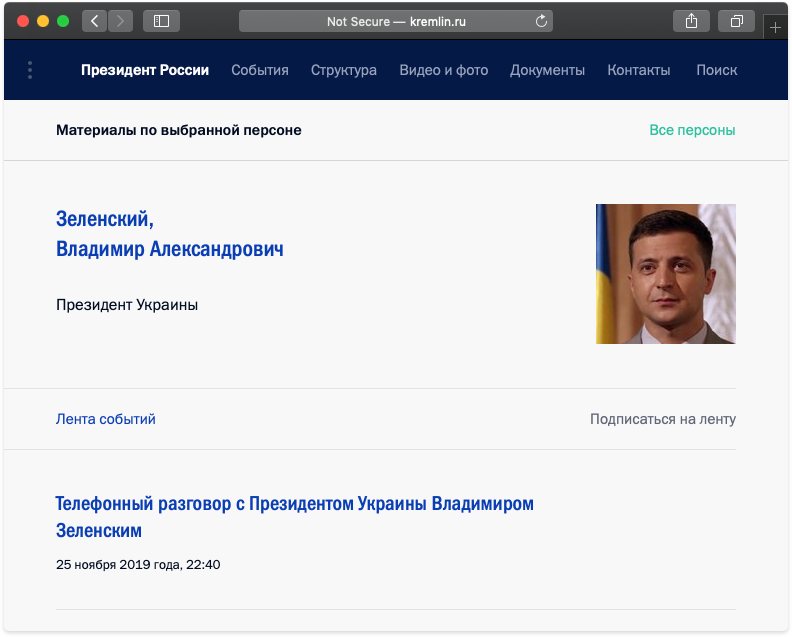Reload the page with the refresh icon
Screen dimensions: 792x637
coord(542,21)
